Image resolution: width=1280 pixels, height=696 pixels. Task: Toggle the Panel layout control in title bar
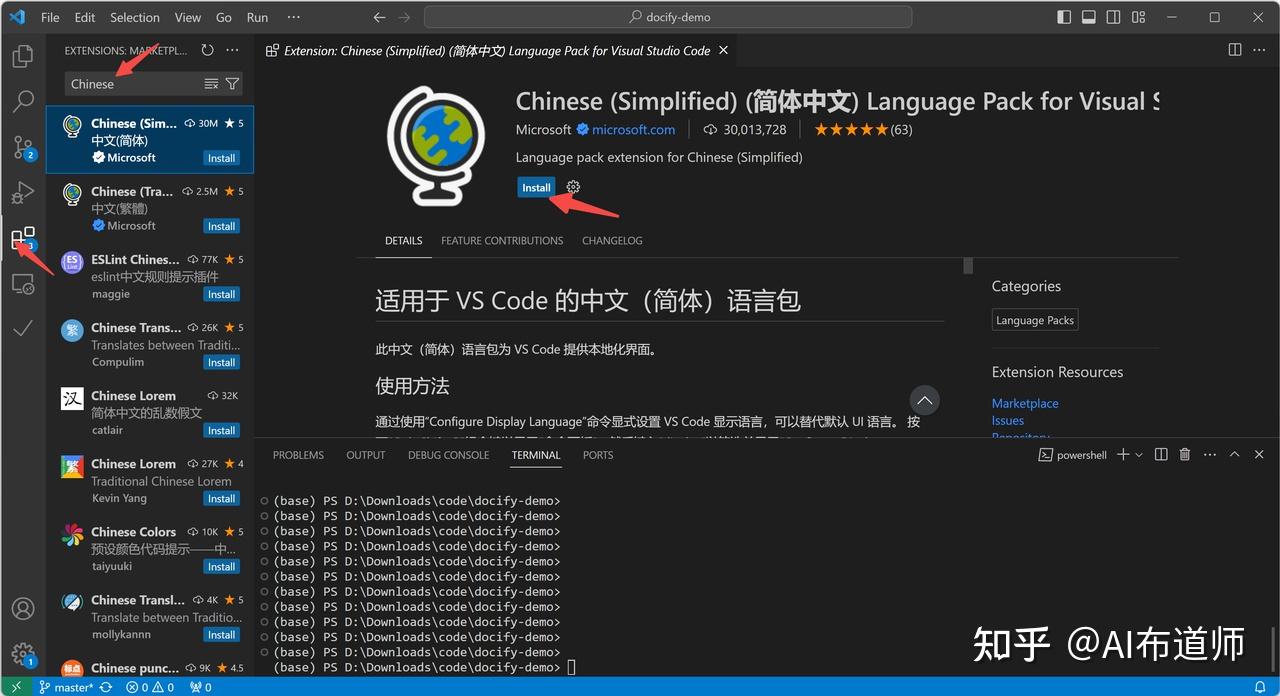click(1088, 17)
